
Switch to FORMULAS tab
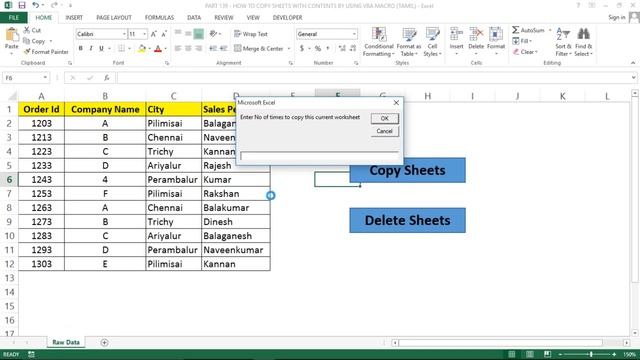point(159,18)
